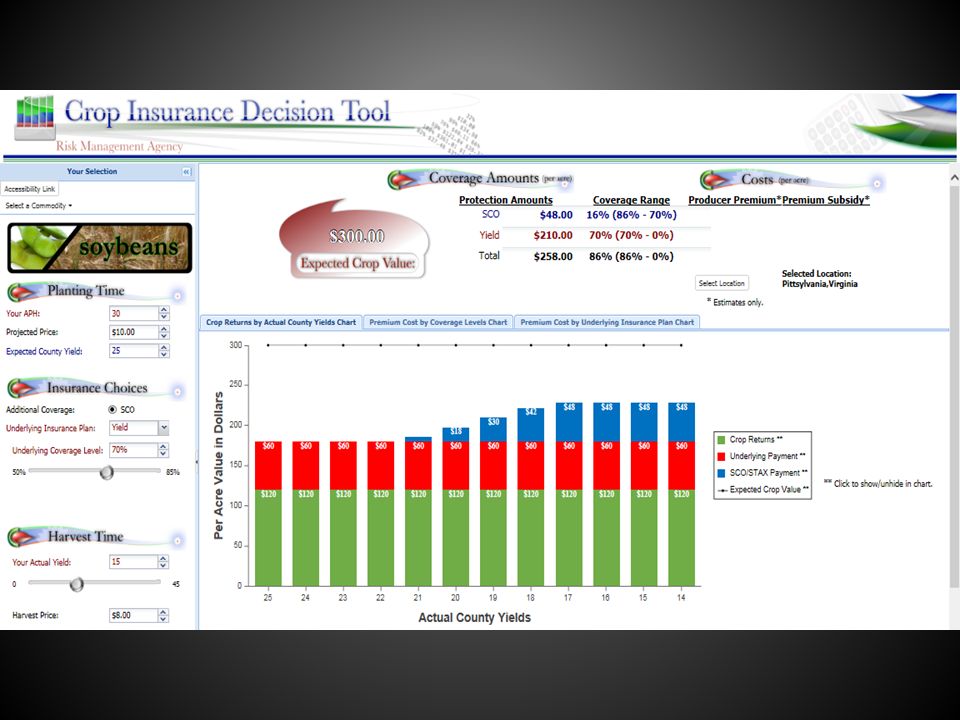Screen dimensions: 960x720
Task: Open Premium Cost by Underlying Insurance Plan tab
Action: click(x=607, y=322)
